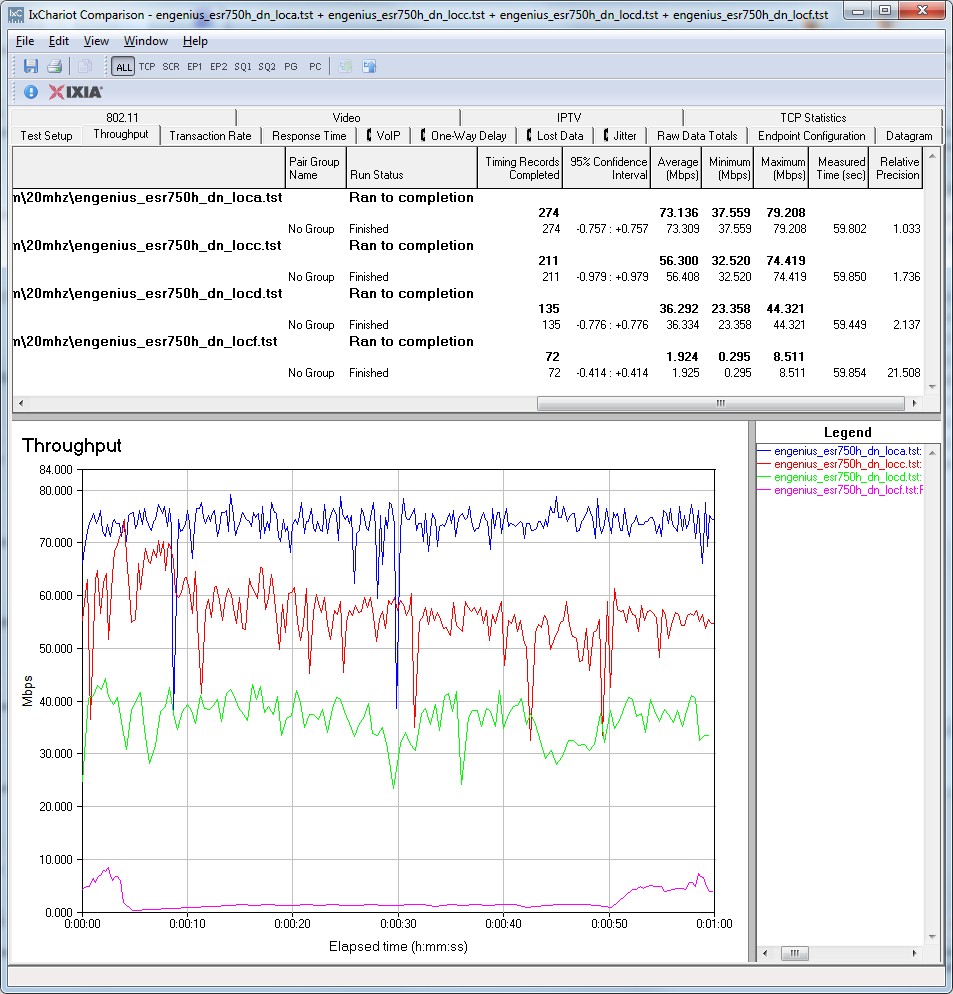
Task: Click the average value 73.136
Action: (x=678, y=212)
